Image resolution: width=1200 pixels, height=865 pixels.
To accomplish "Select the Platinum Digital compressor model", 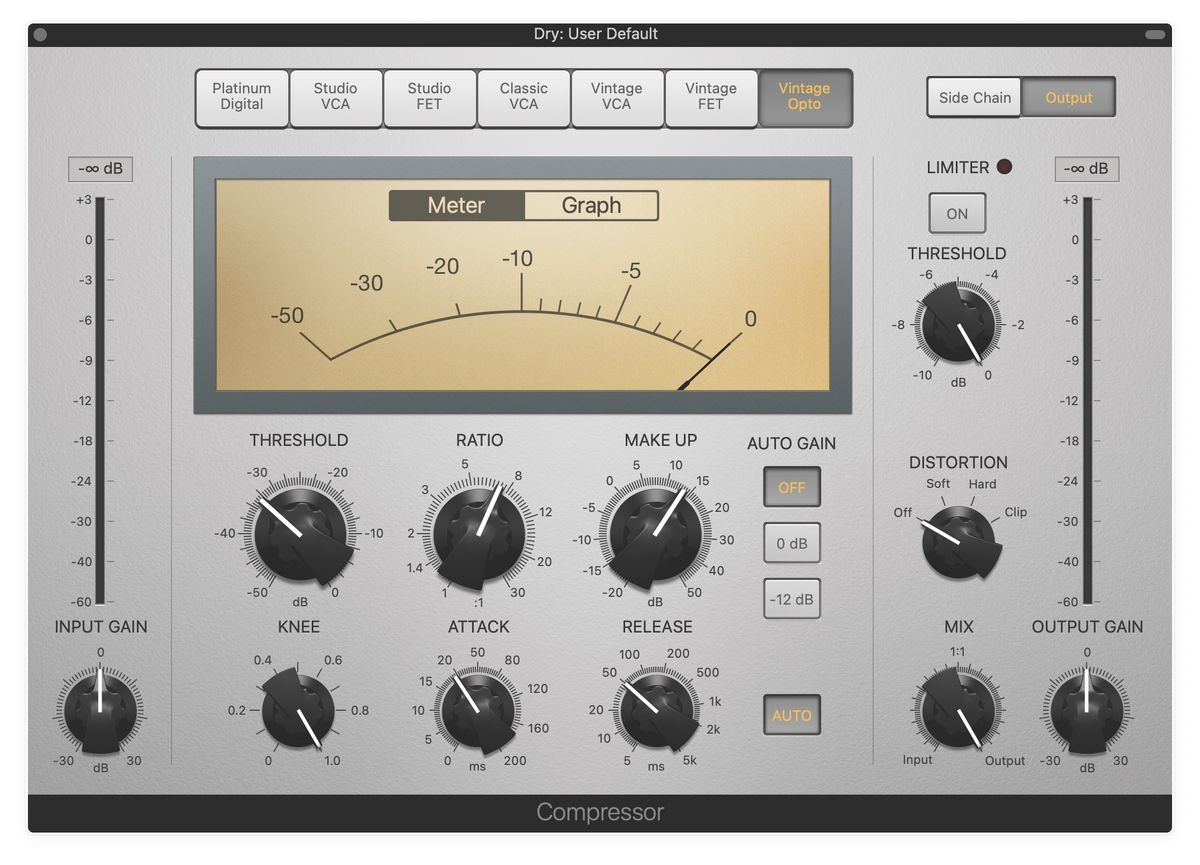I will pyautogui.click(x=241, y=97).
